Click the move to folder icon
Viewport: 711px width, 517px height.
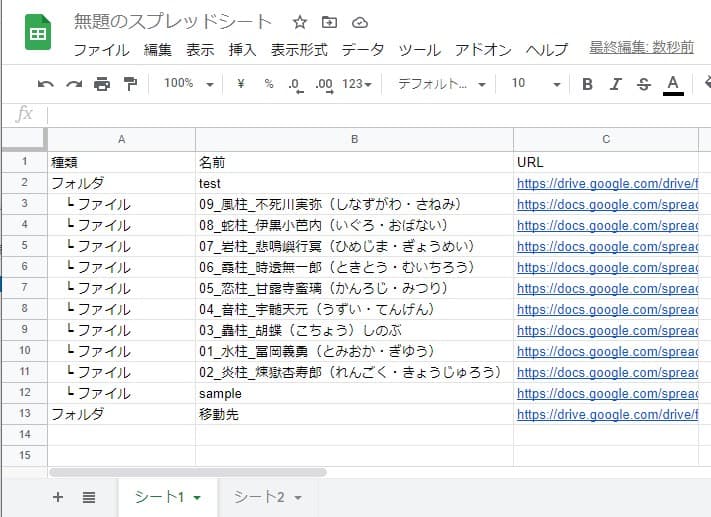pos(330,22)
